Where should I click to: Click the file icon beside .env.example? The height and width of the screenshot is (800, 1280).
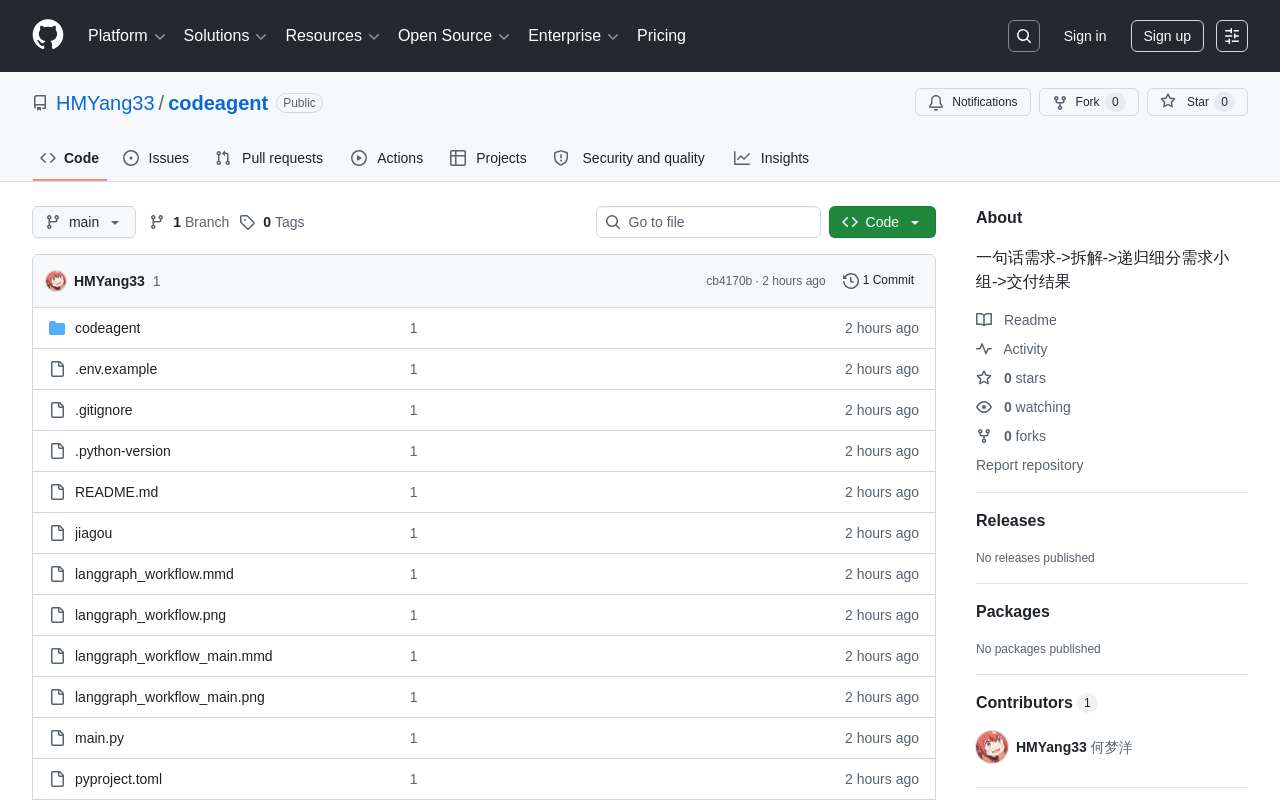[x=57, y=369]
